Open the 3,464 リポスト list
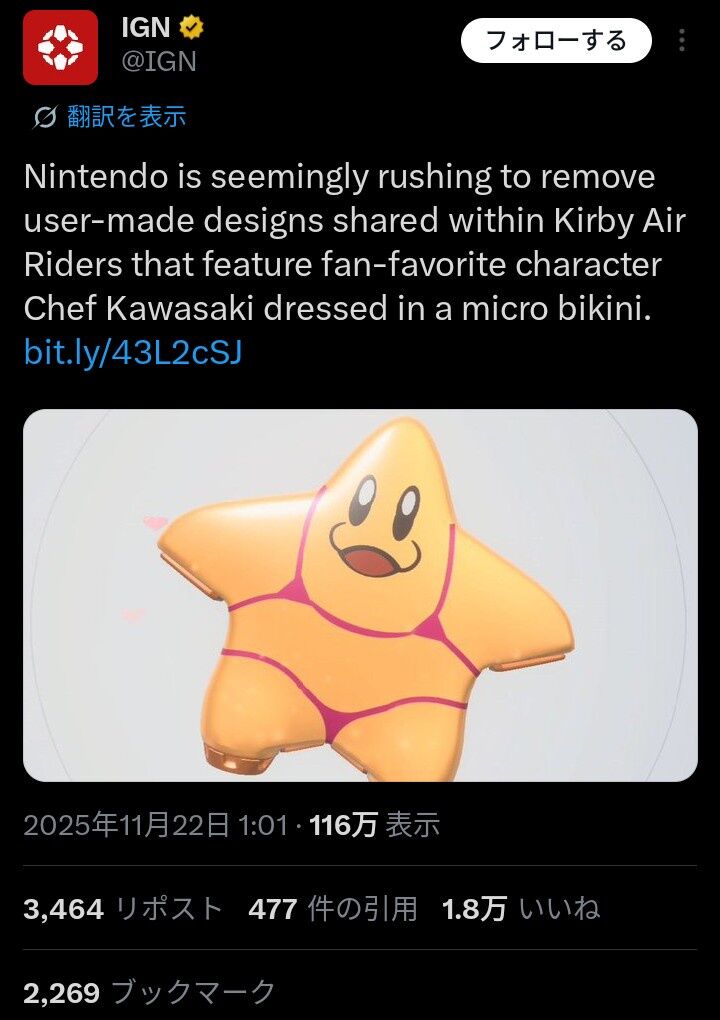720x1020 pixels. click(x=122, y=908)
